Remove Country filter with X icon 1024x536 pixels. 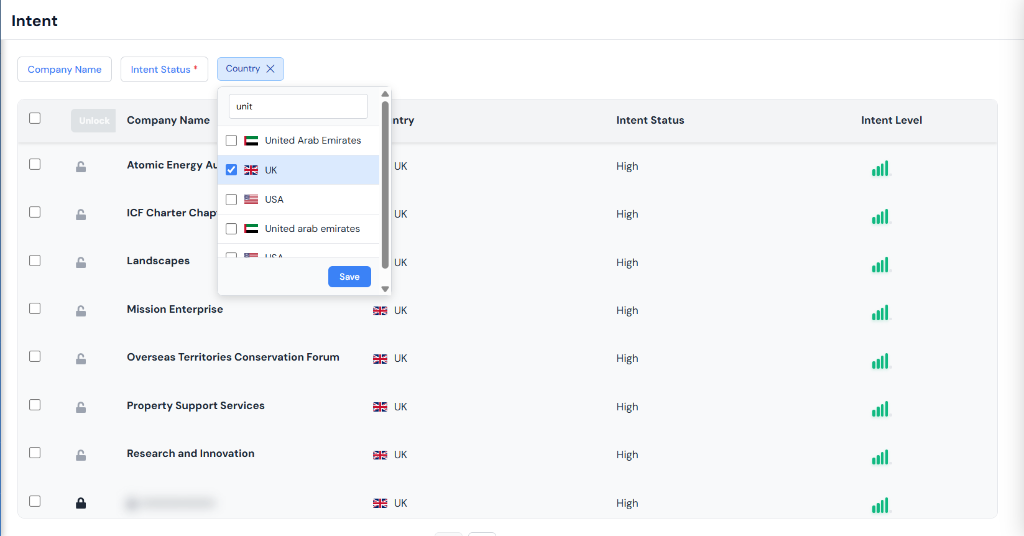[x=270, y=69]
